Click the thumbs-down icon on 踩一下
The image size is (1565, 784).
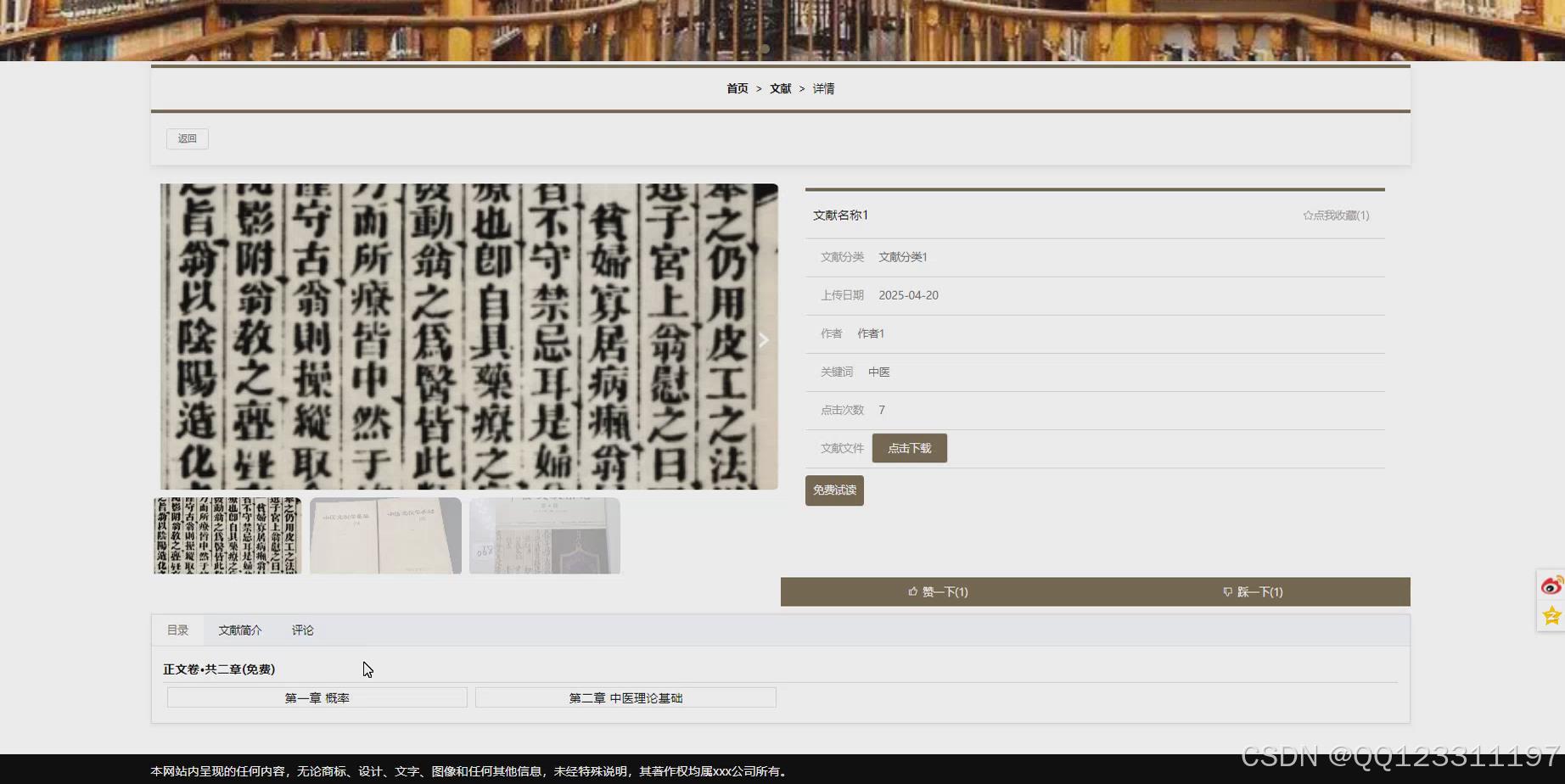1227,591
